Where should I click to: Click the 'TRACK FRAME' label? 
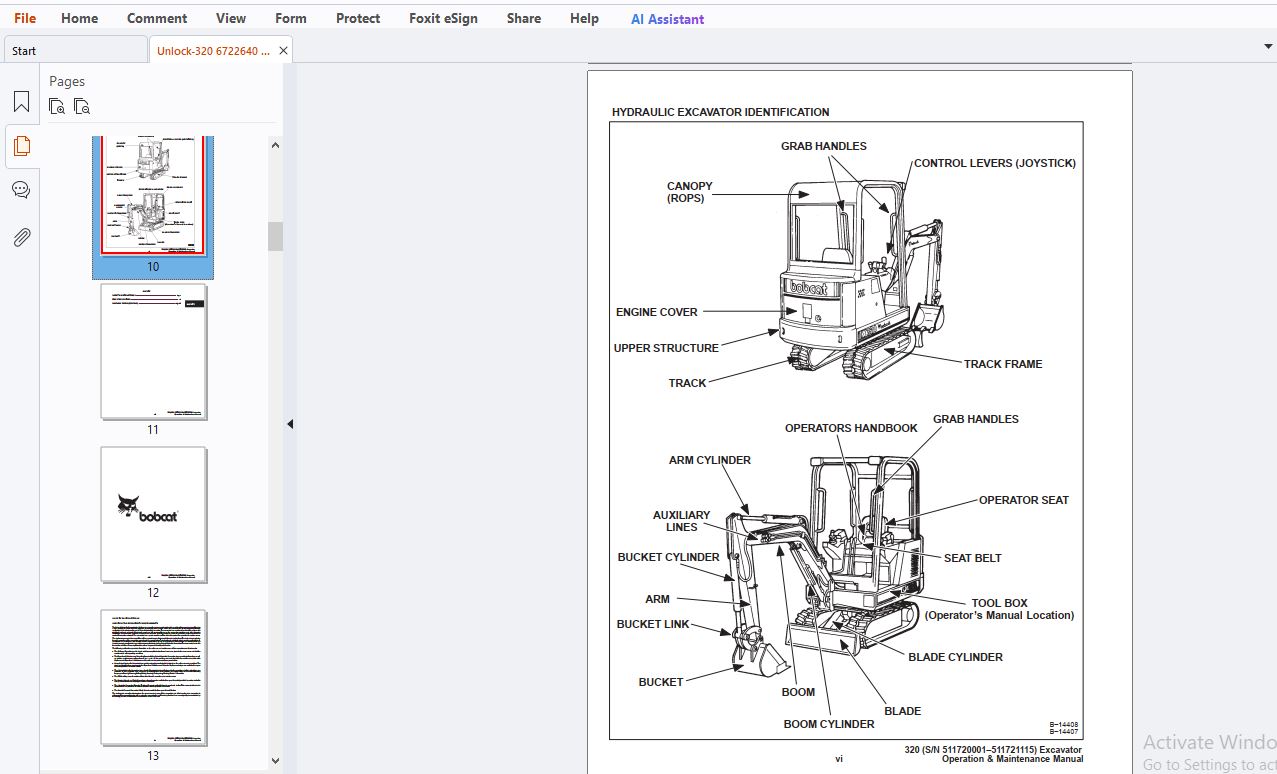[1003, 364]
